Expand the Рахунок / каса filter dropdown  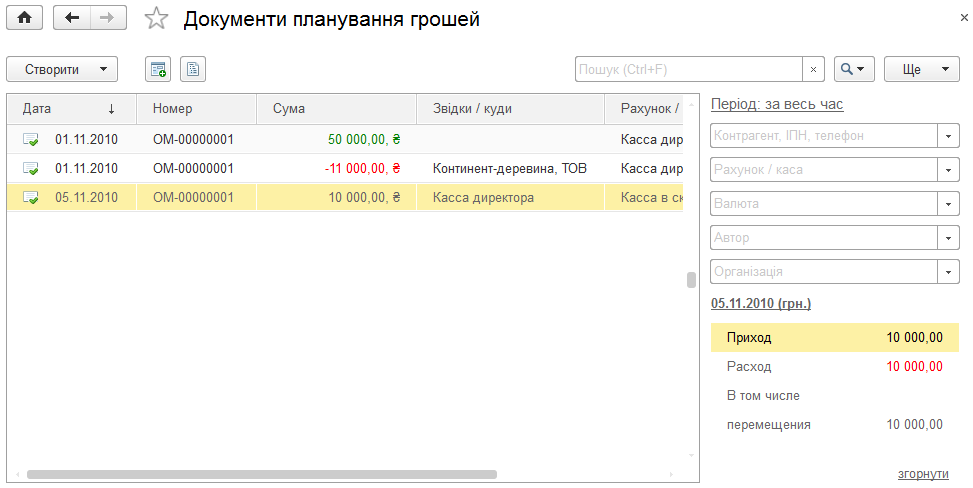(948, 169)
